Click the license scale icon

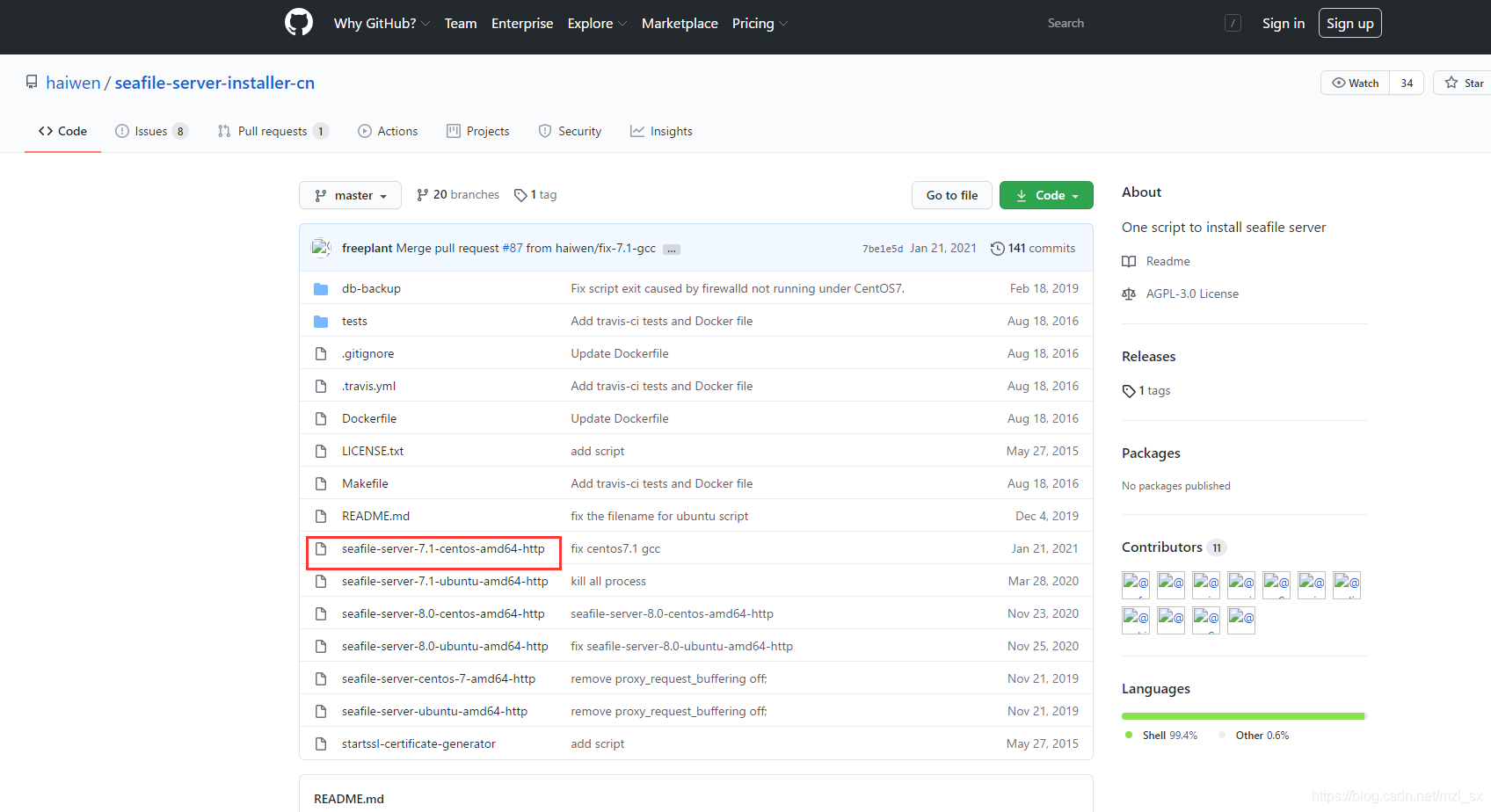(x=1129, y=294)
